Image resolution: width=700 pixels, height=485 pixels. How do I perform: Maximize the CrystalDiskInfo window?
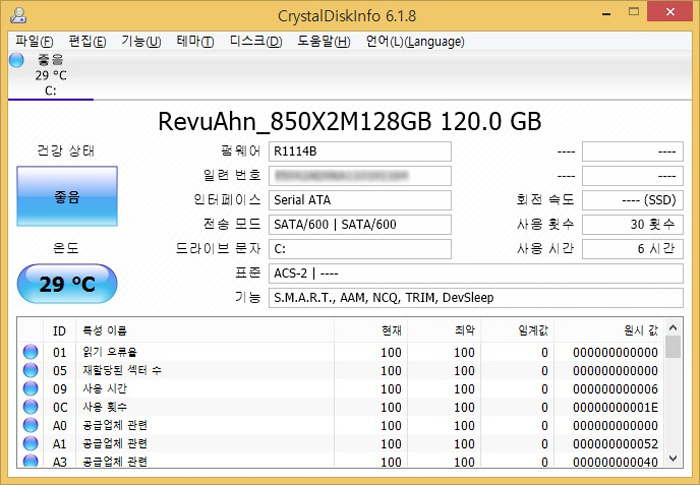(x=633, y=12)
